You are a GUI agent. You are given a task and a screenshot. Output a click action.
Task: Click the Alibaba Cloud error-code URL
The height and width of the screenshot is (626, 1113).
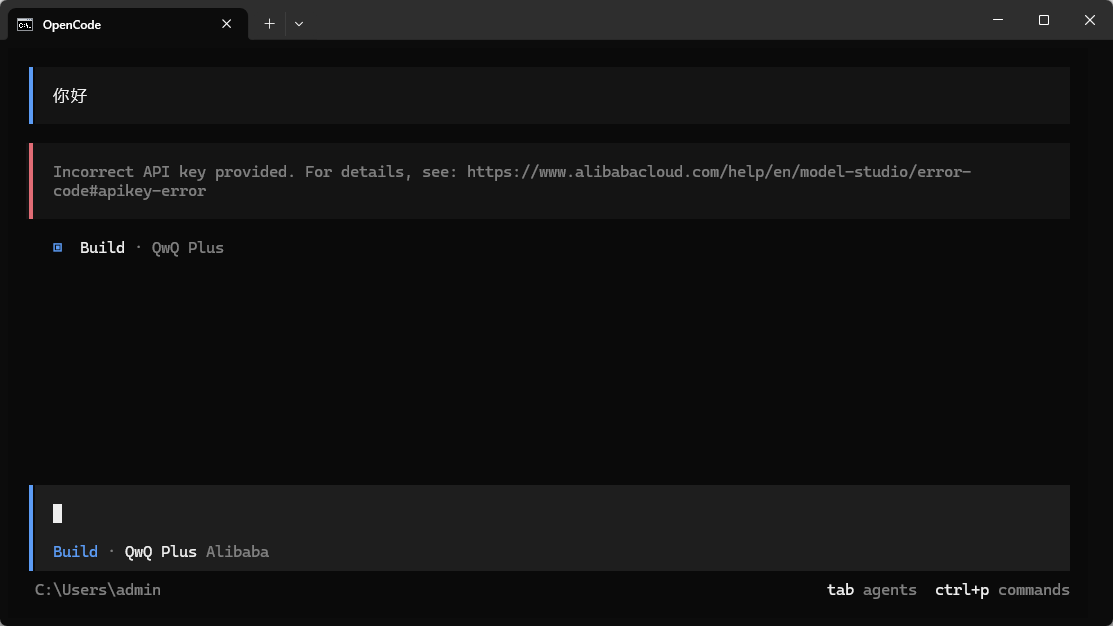(512, 181)
